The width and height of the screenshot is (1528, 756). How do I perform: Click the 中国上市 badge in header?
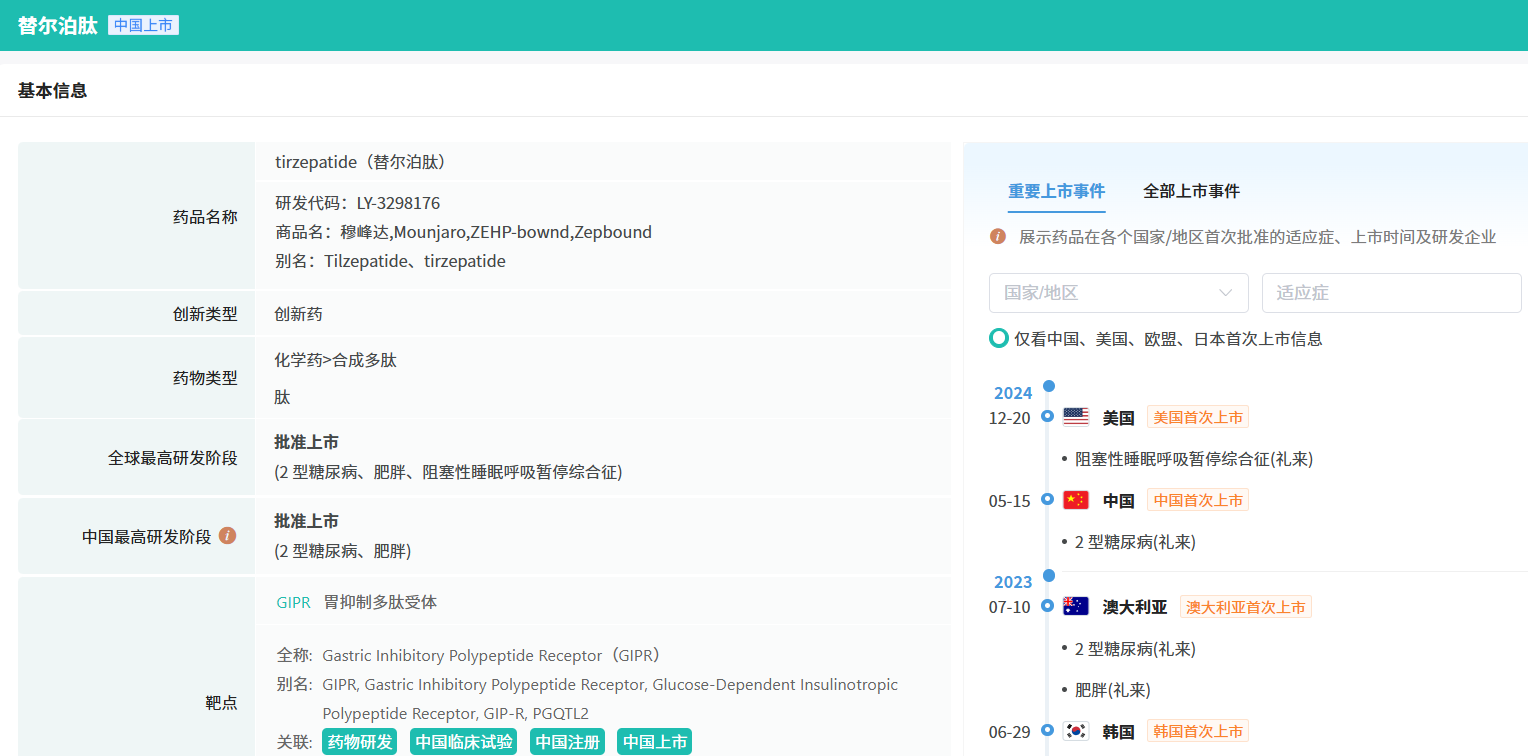(x=143, y=26)
